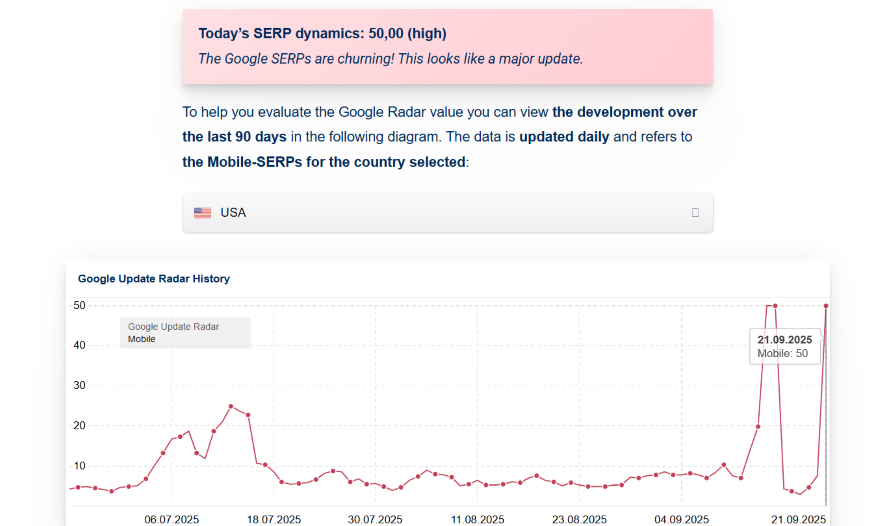Click the 11.08.2025 axis date label
Screen dimensions: 880x526
tap(478, 519)
